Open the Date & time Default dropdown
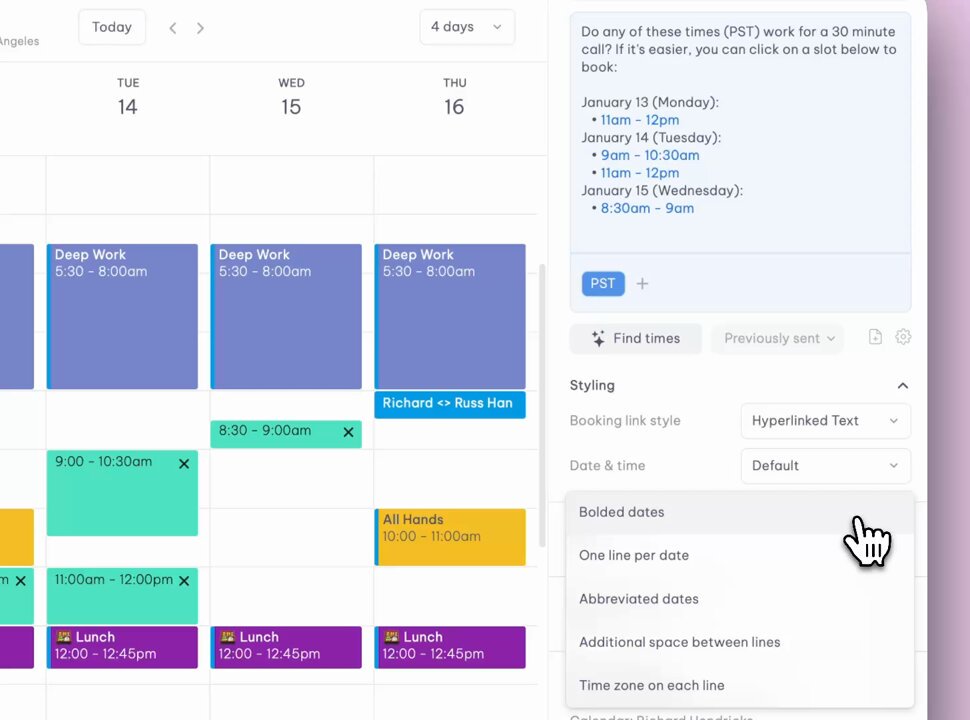Screen dimensions: 970x720 point(826,466)
